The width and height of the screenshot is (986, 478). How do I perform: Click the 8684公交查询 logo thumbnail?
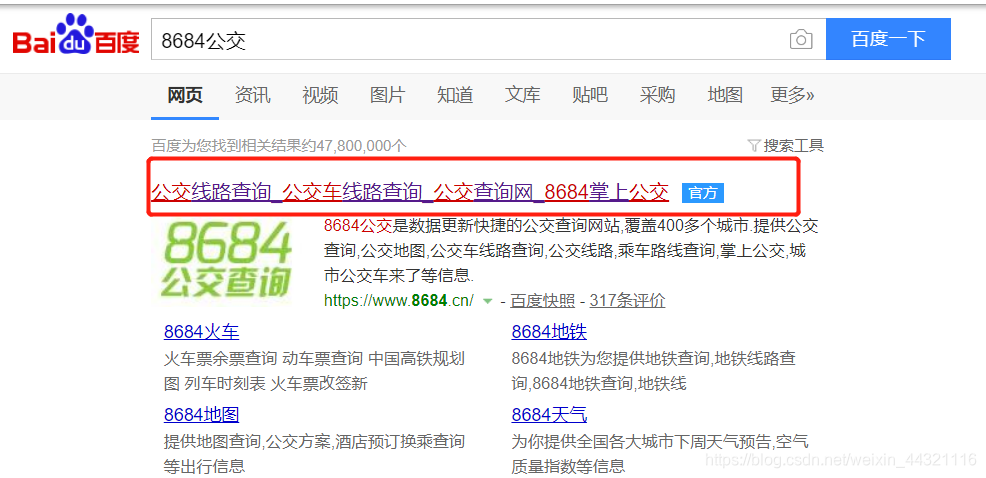(226, 260)
